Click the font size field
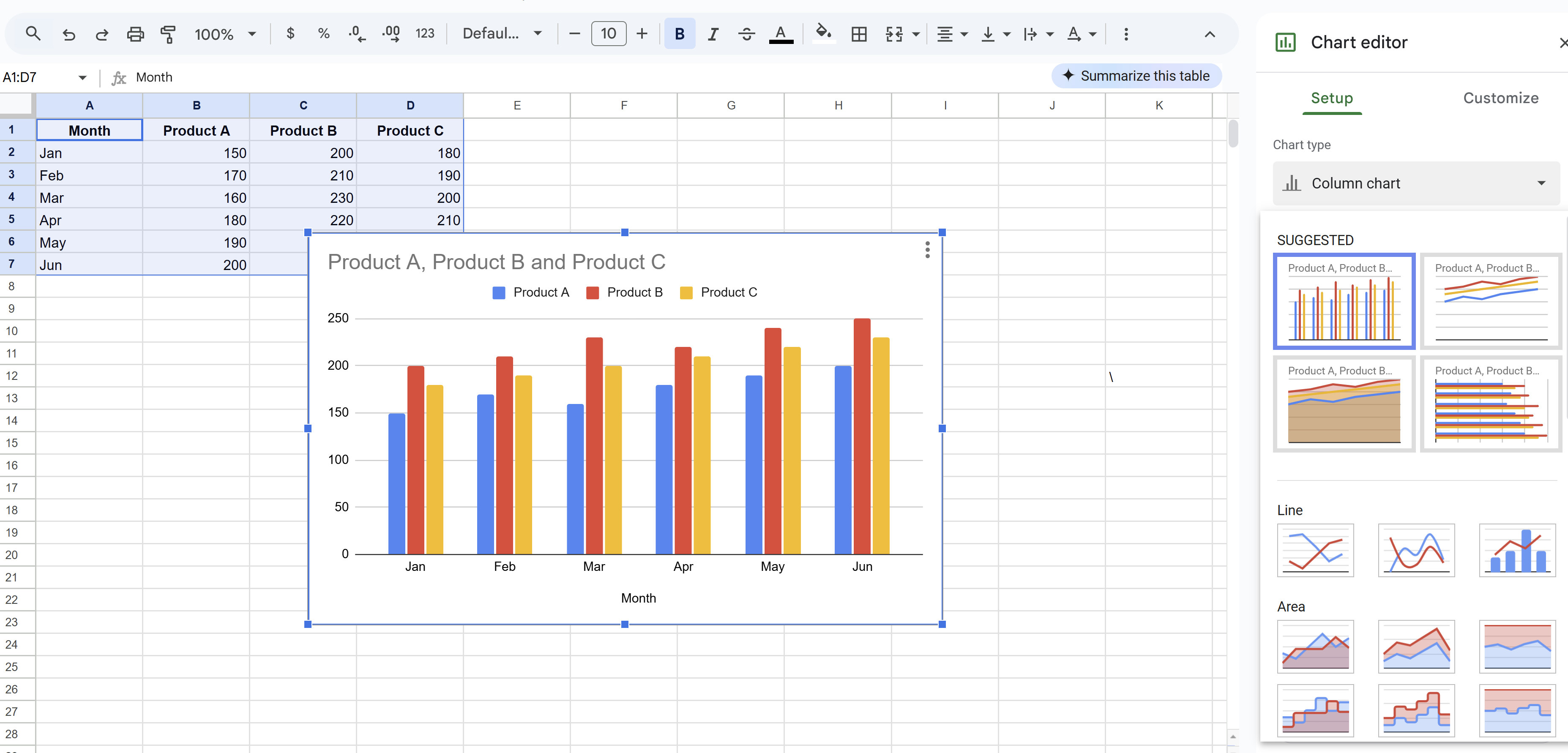The width and height of the screenshot is (1568, 753). point(608,33)
